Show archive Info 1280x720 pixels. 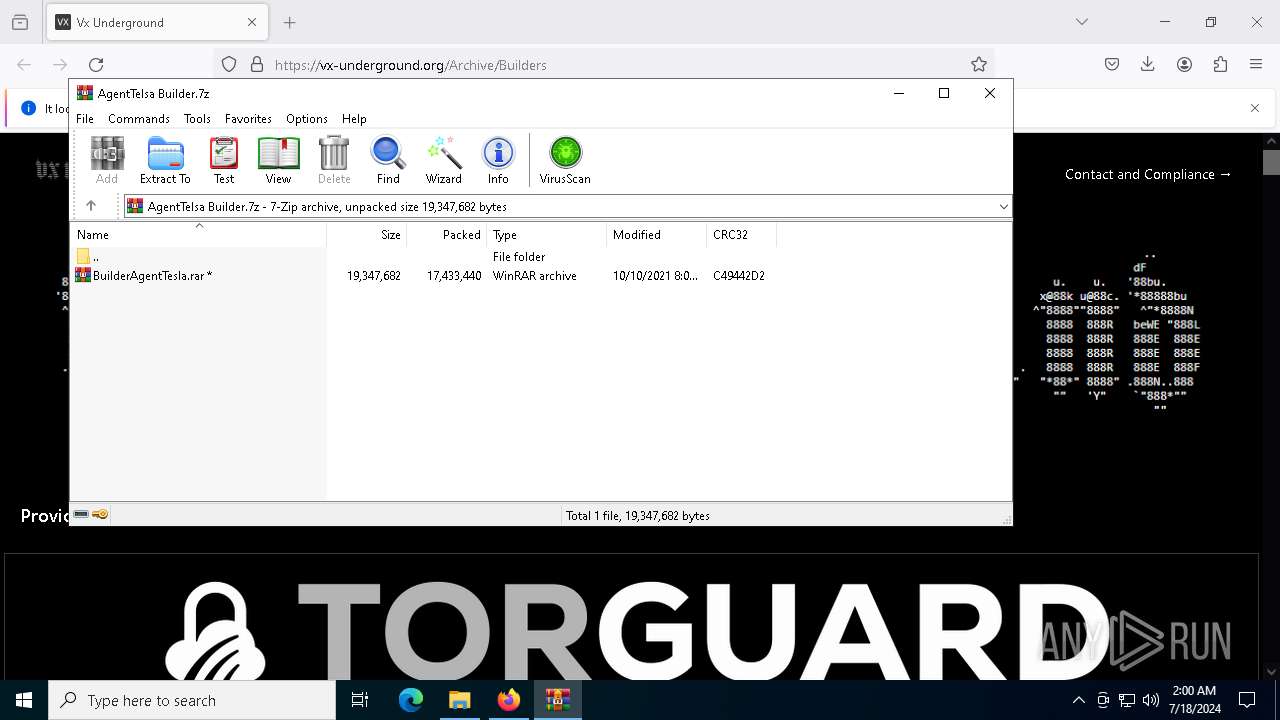498,160
